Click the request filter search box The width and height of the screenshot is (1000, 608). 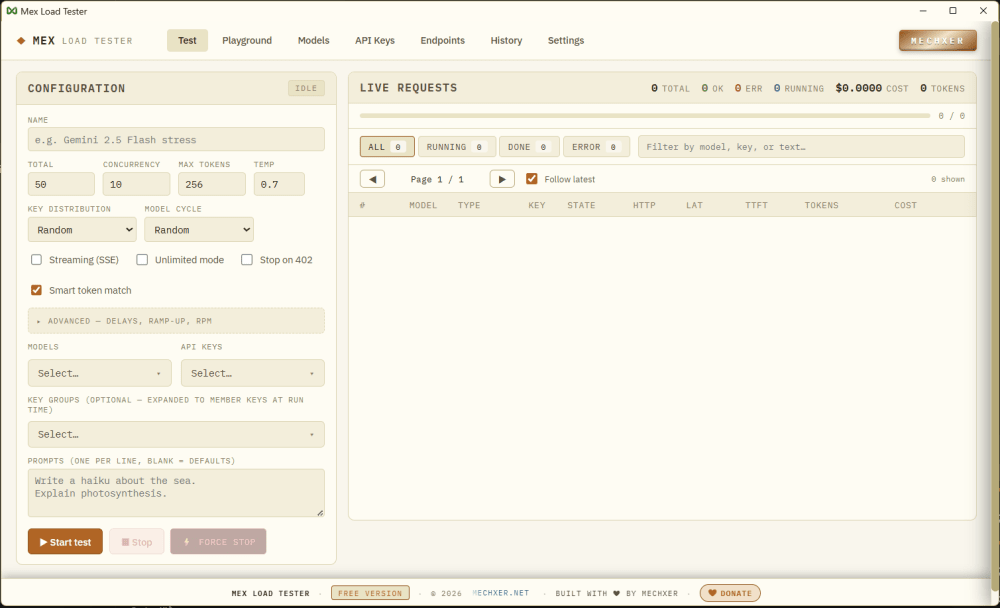(802, 147)
